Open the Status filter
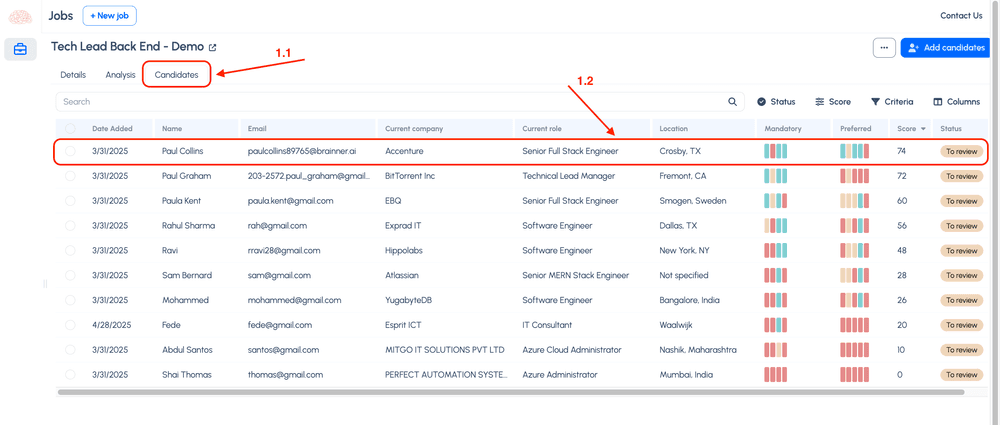This screenshot has width=1000, height=425. (776, 102)
